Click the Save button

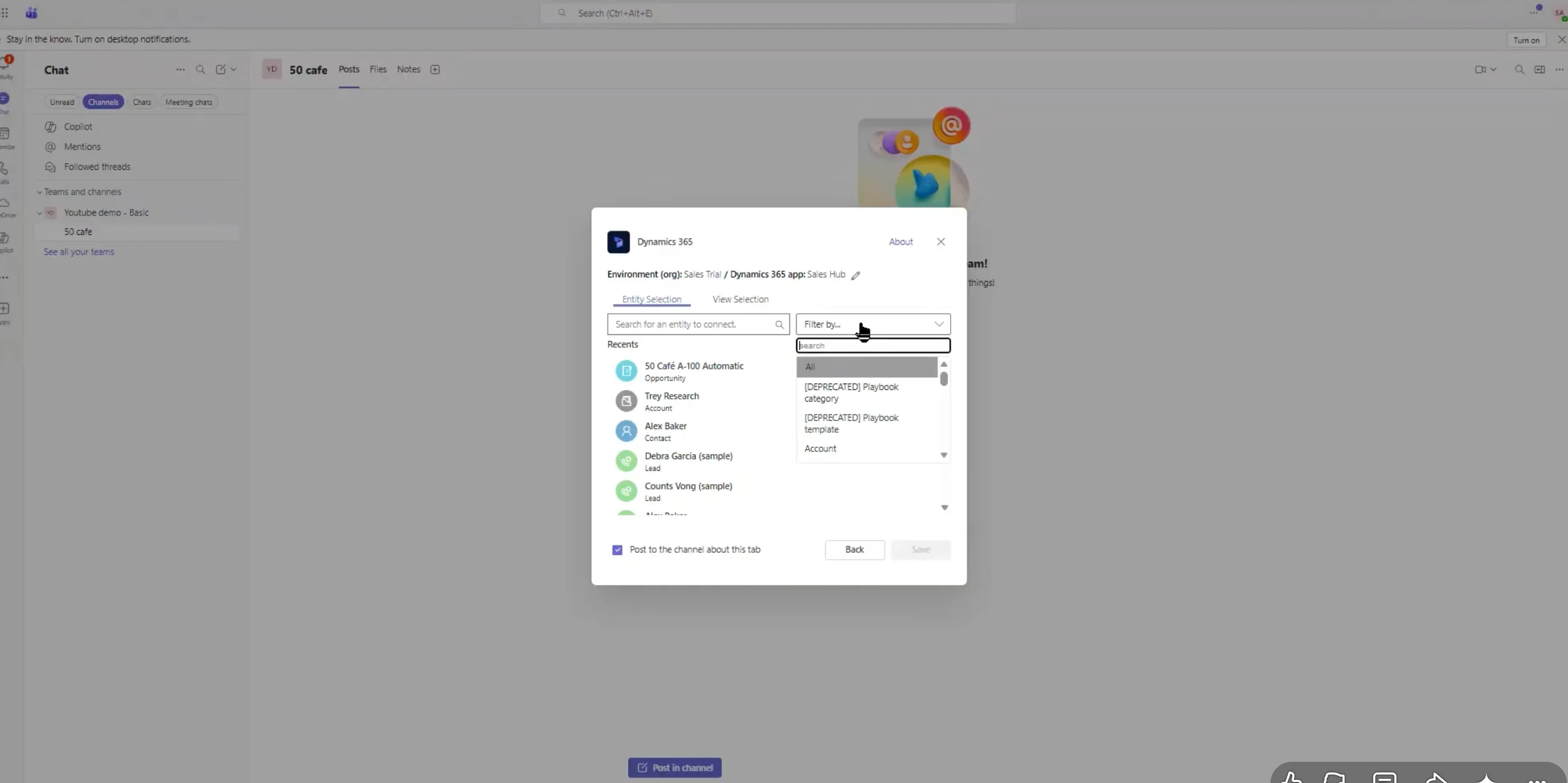tap(921, 549)
